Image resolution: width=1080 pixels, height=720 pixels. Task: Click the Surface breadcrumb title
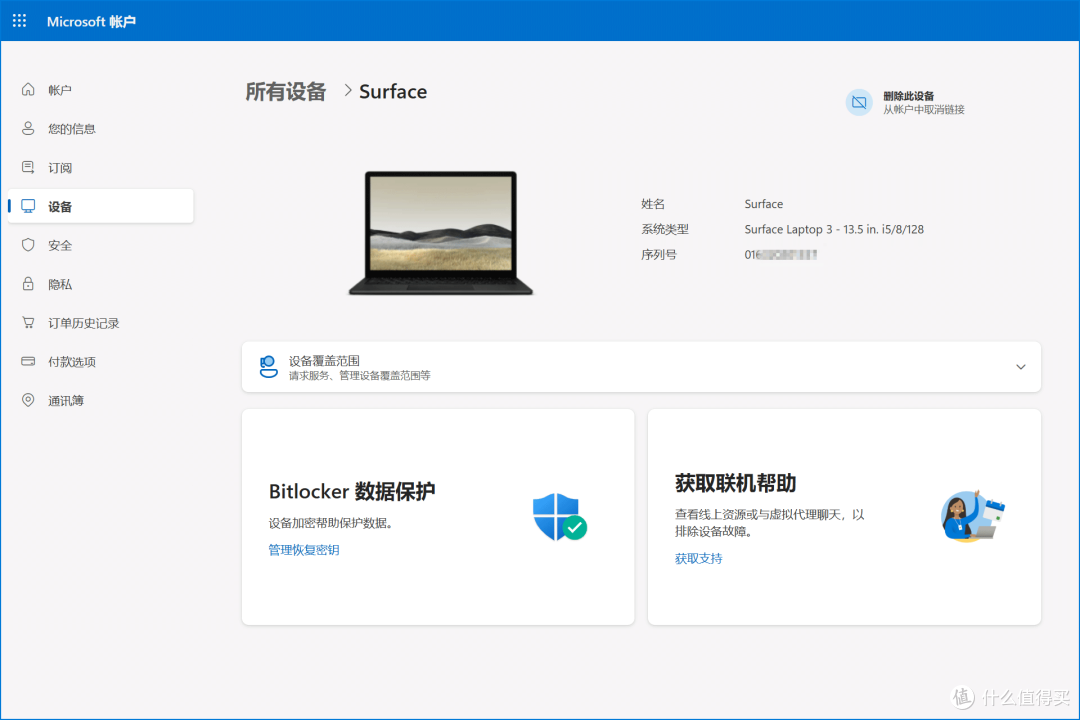(393, 92)
